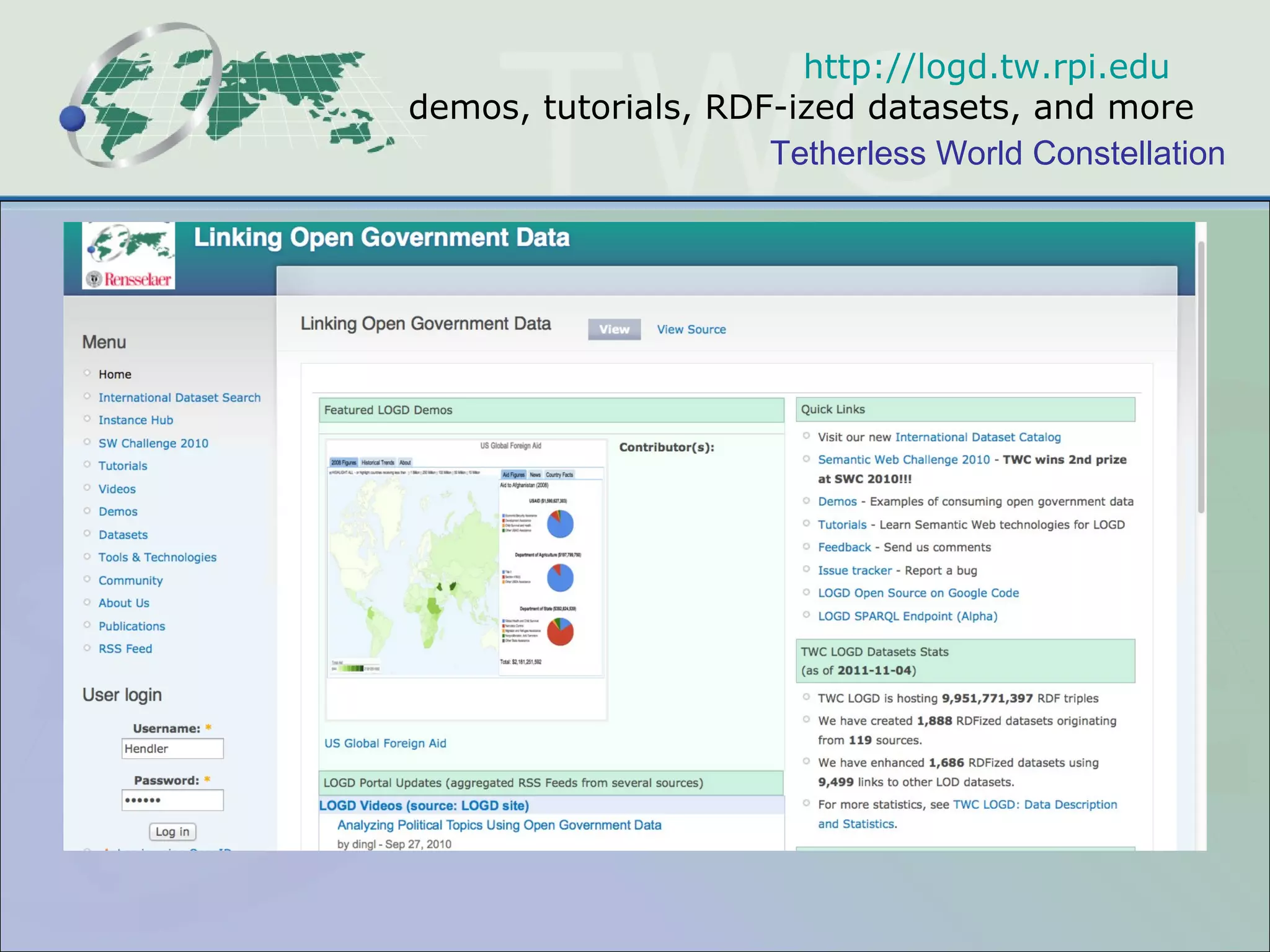This screenshot has width=1270, height=952.
Task: Click the Rensselaer globe logo in header
Action: click(x=128, y=255)
